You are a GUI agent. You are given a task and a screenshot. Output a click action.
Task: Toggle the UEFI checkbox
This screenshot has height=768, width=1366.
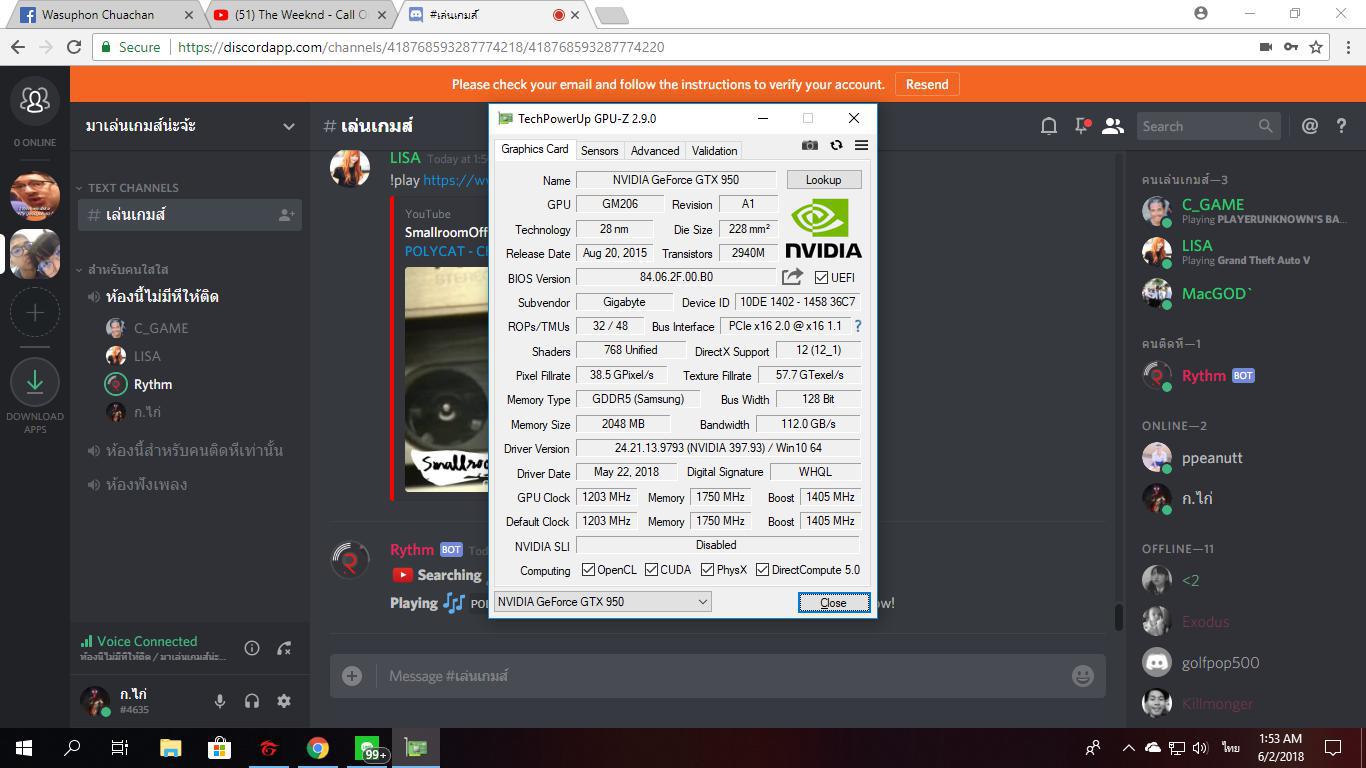822,277
